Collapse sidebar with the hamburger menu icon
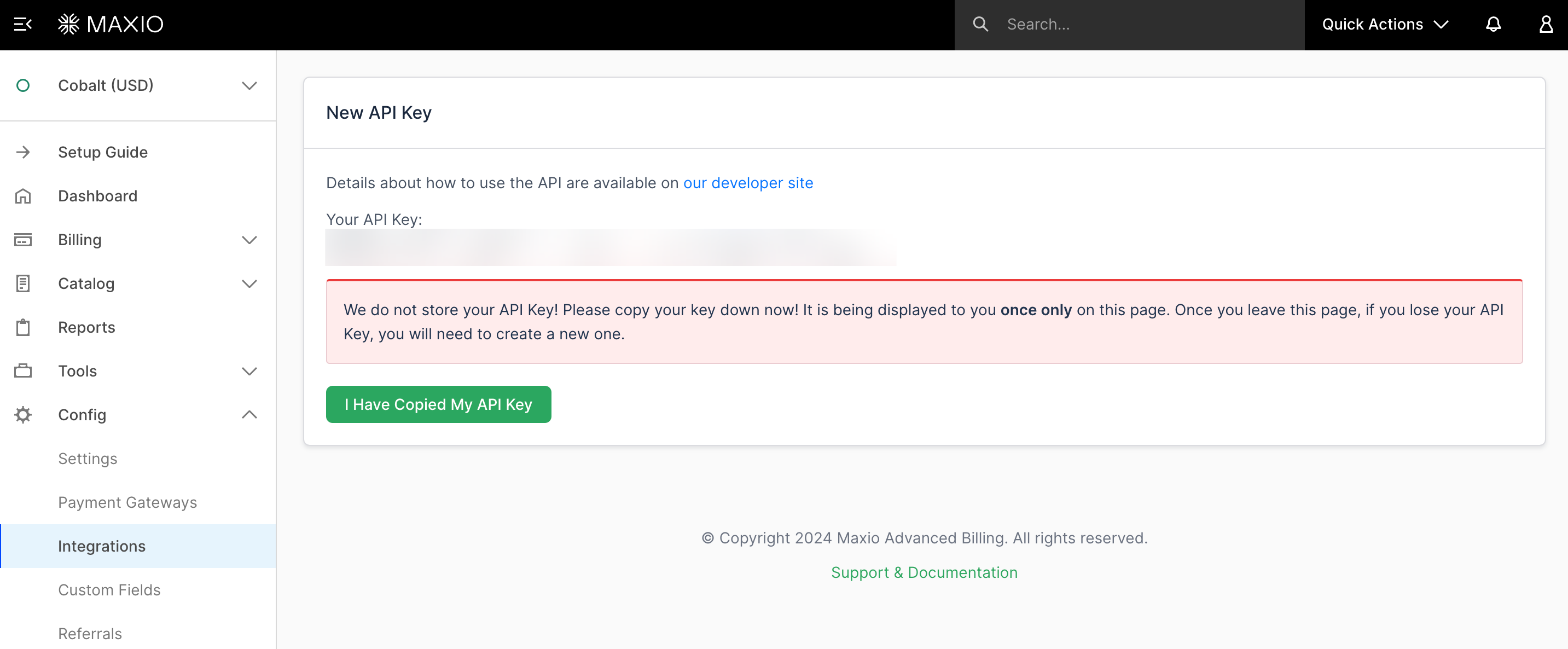The width and height of the screenshot is (1568, 649). [22, 25]
